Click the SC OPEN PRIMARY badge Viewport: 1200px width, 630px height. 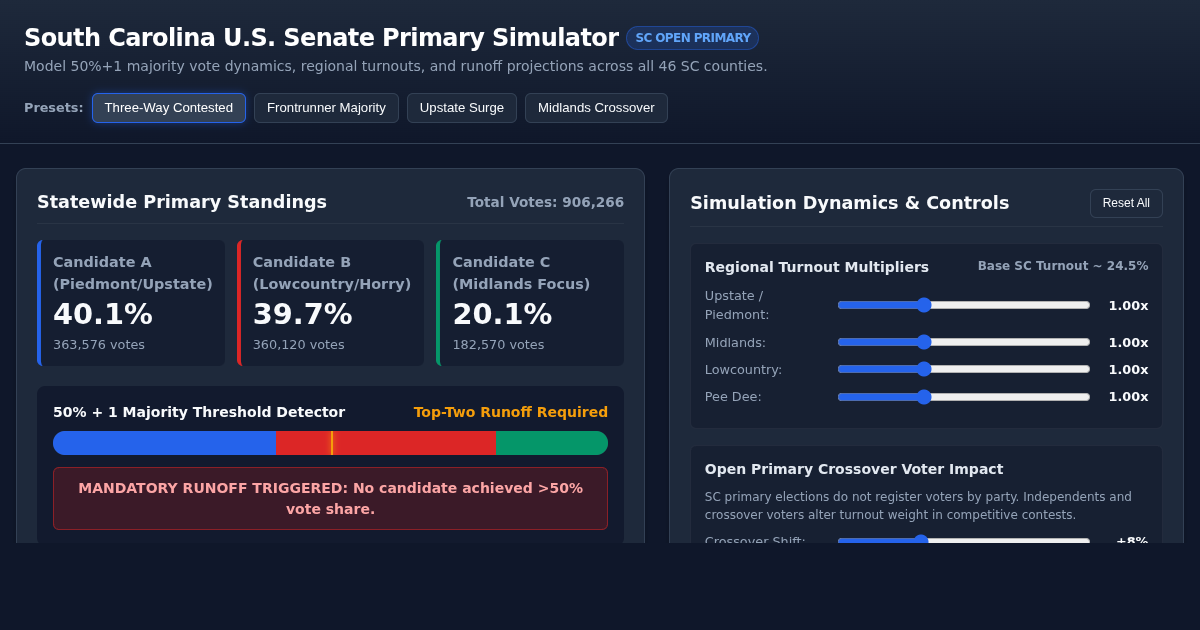point(693,38)
